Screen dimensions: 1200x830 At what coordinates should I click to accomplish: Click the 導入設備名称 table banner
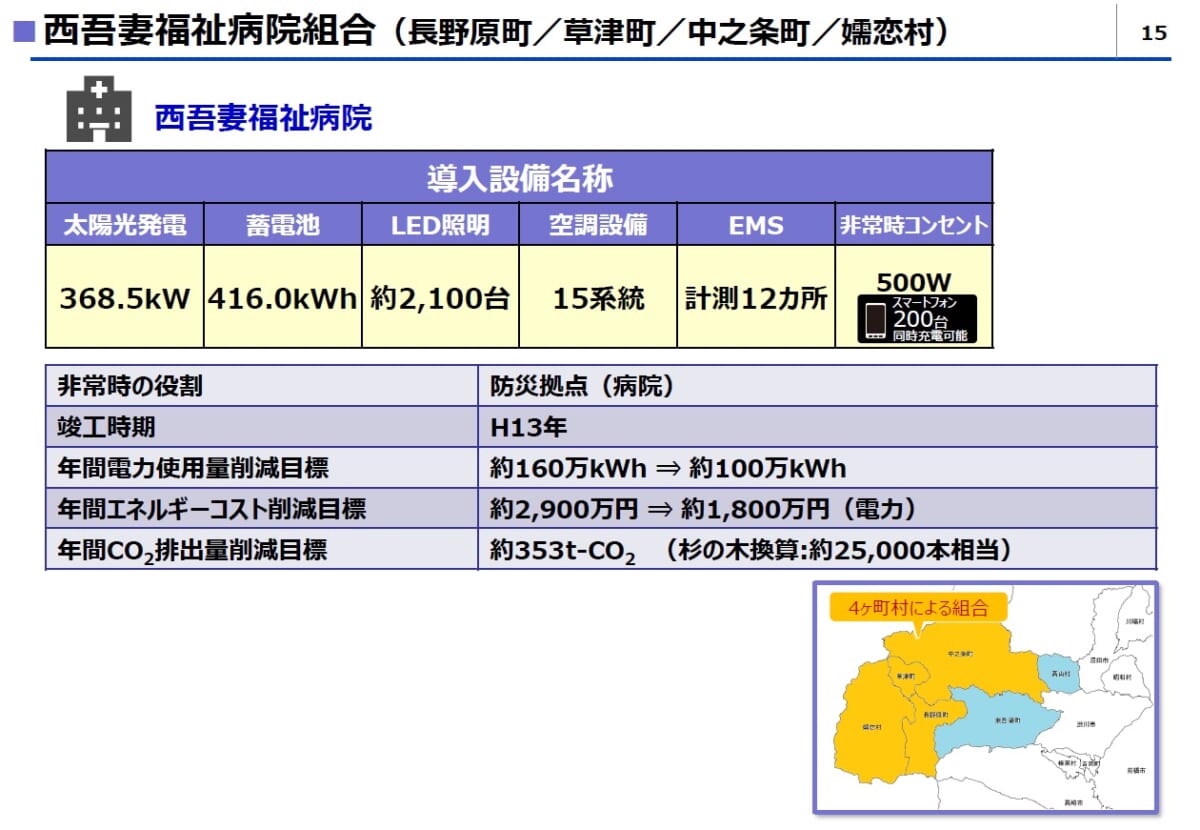[x=519, y=179]
